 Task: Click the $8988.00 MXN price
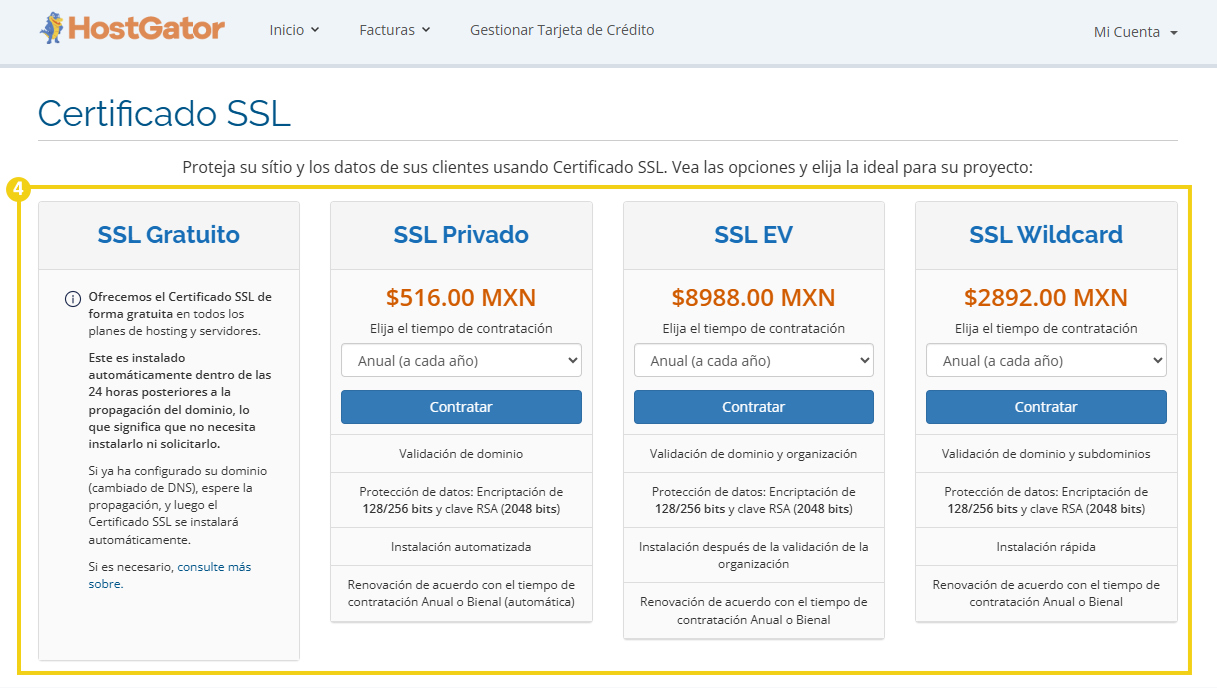[x=754, y=297]
